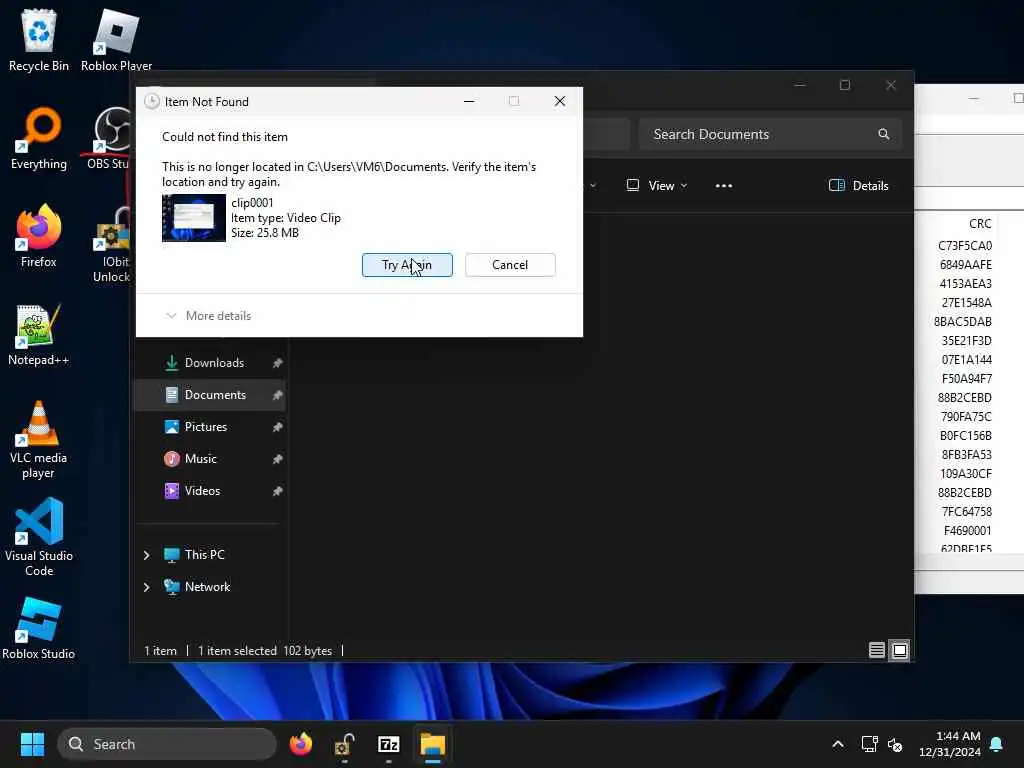Screen dimensions: 1024x768
Task: Close the Item Not Found dialog
Action: 560,101
